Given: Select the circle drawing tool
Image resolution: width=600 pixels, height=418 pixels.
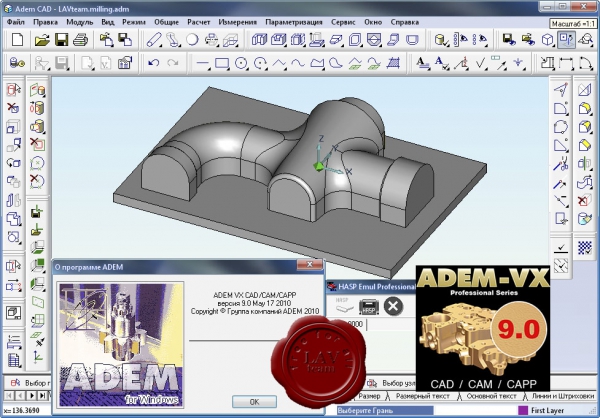Looking at the screenshot, I should [241, 63].
